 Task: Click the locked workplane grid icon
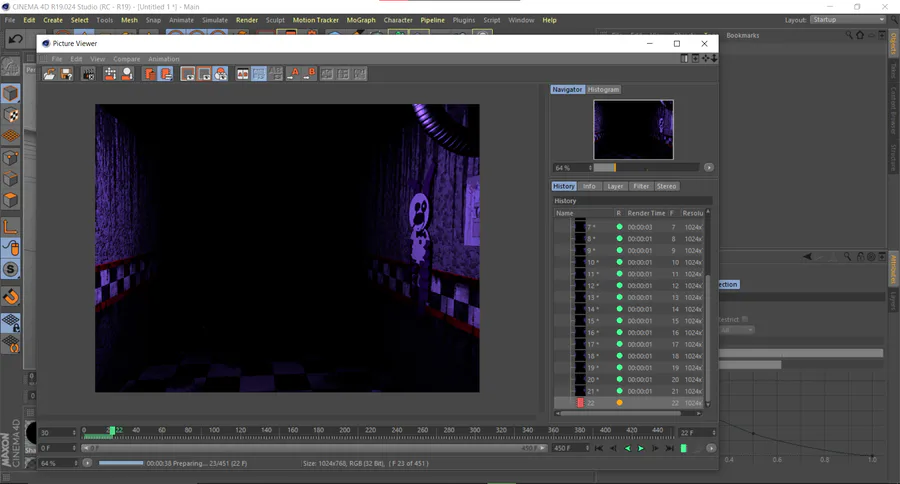point(11,323)
